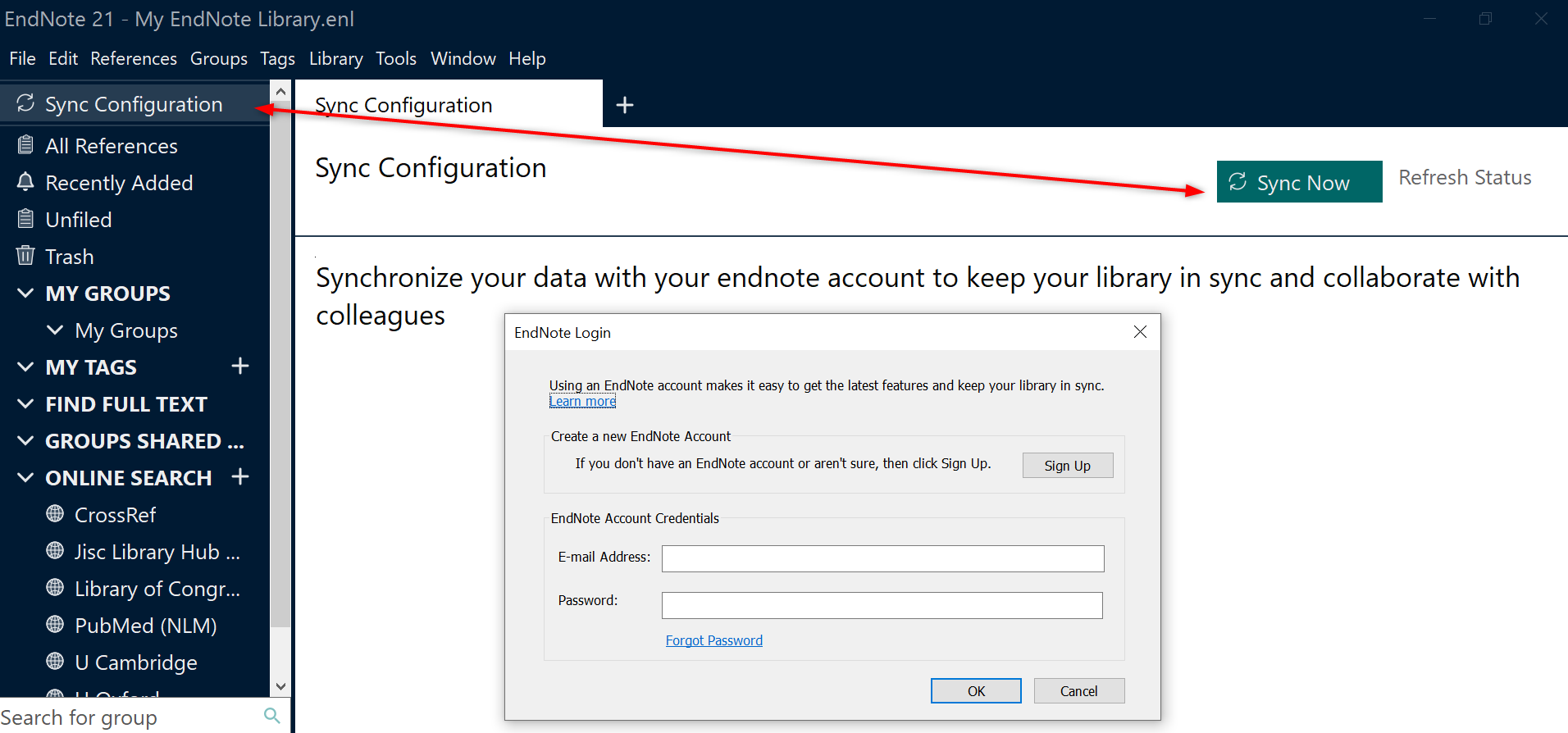Add a new tag with plus icon

click(239, 366)
